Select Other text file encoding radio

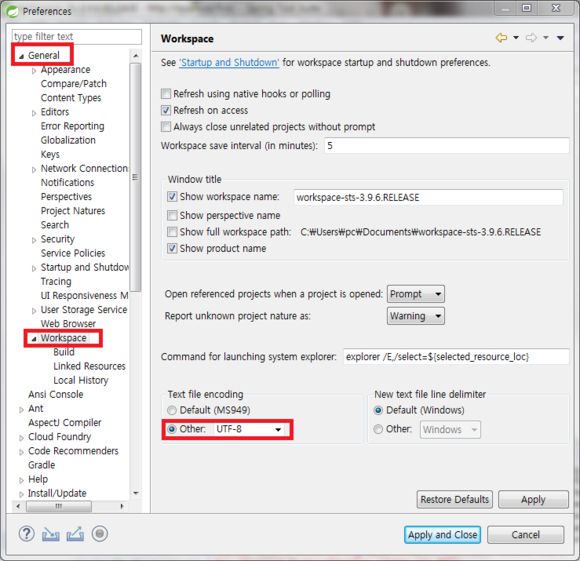pyautogui.click(x=172, y=429)
